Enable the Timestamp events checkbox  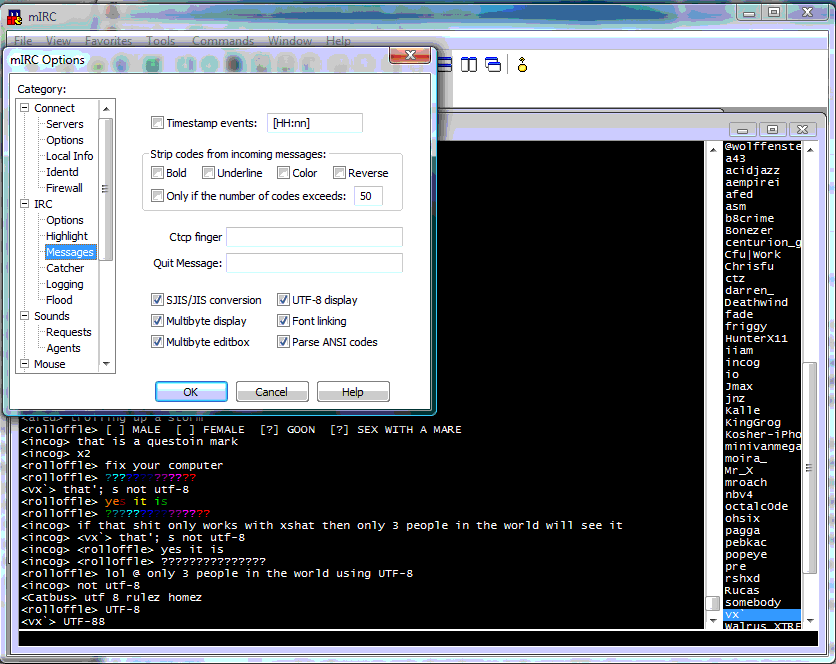pyautogui.click(x=157, y=123)
